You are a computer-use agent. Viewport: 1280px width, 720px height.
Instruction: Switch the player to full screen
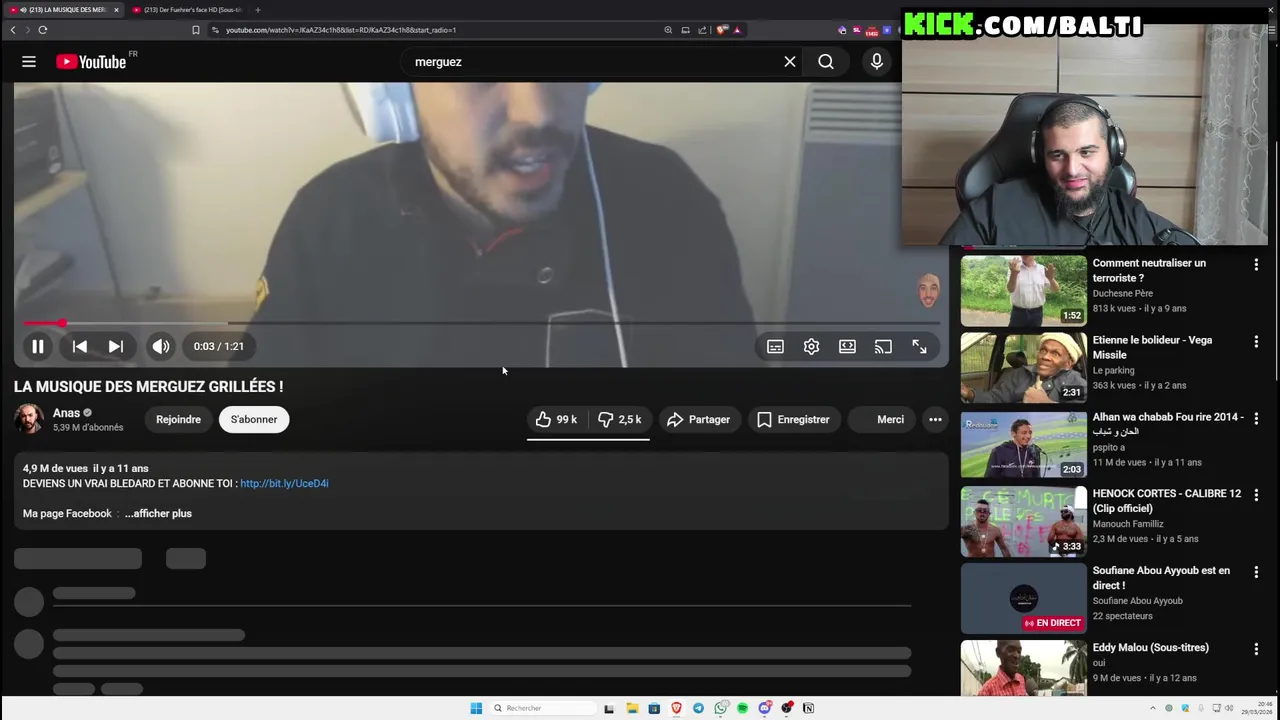(x=919, y=347)
